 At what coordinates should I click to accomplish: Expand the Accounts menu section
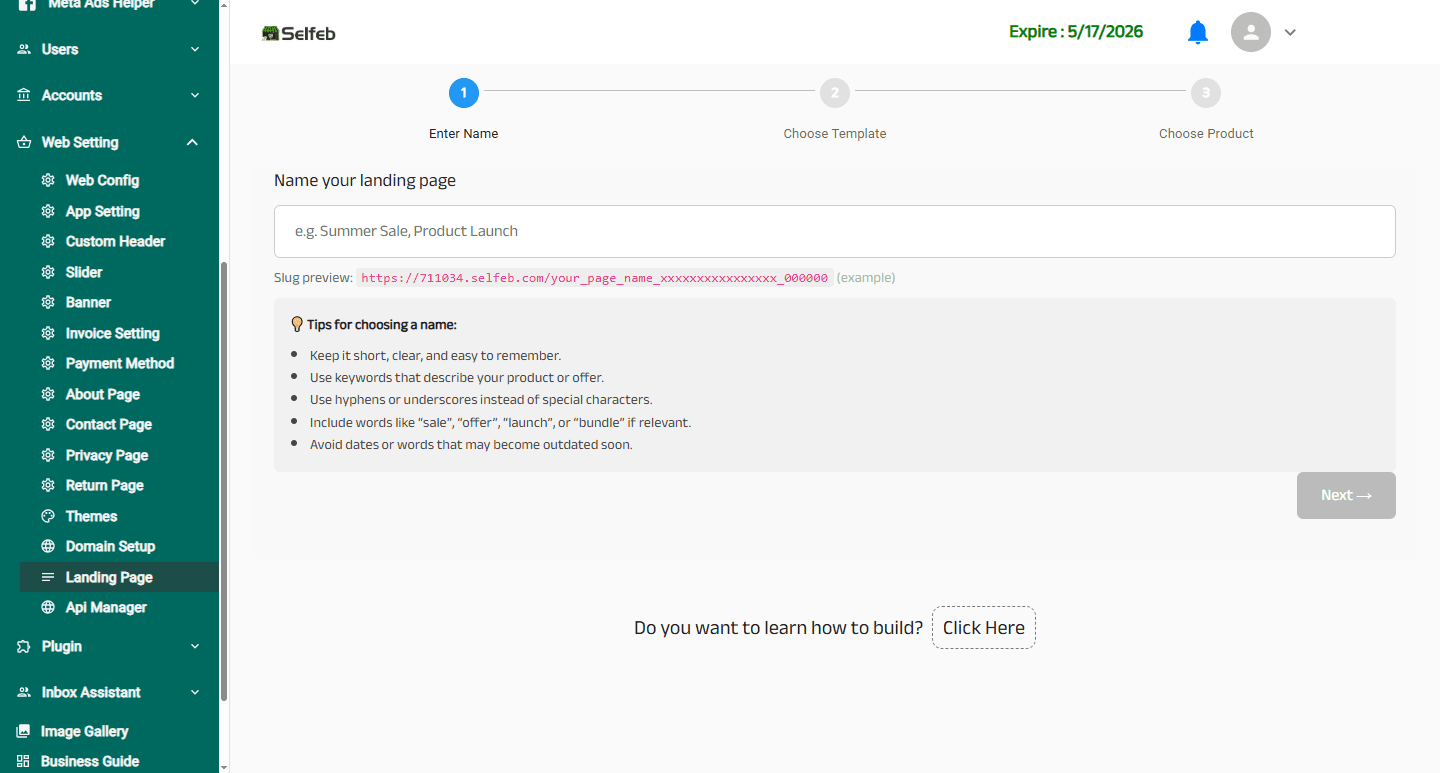[195, 96]
